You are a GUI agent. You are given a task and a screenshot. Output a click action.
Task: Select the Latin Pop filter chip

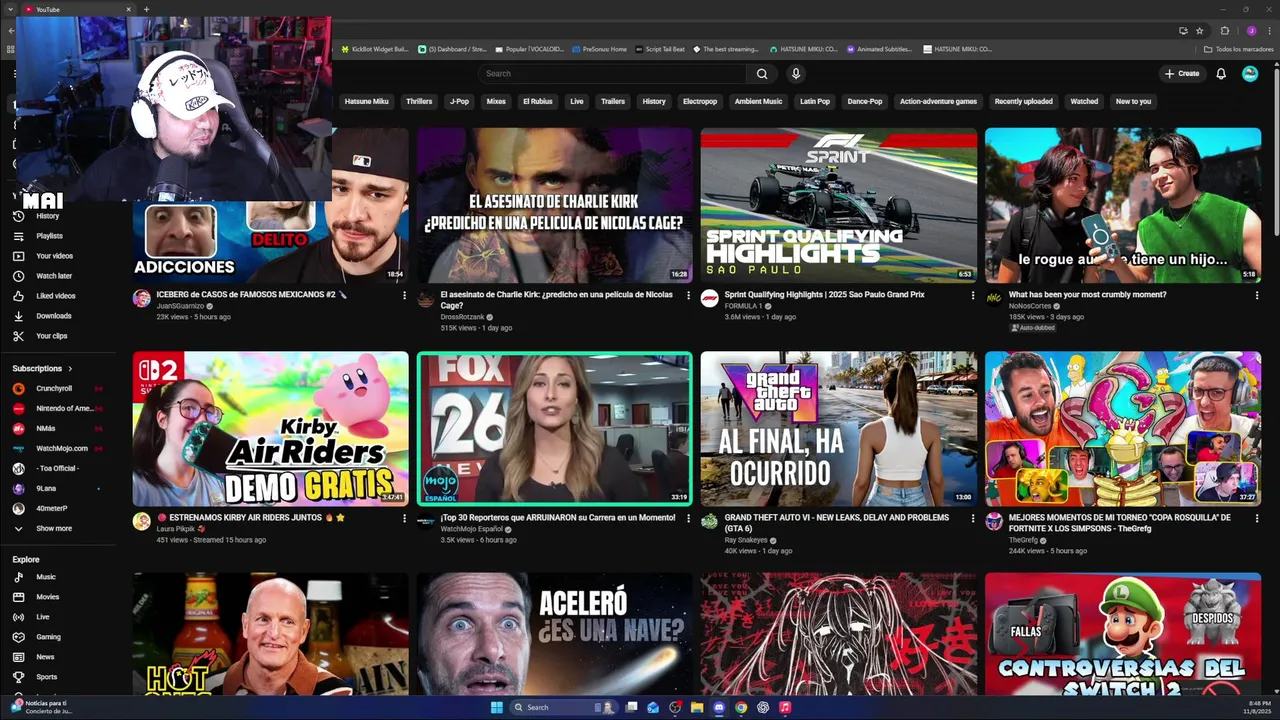pyautogui.click(x=815, y=101)
